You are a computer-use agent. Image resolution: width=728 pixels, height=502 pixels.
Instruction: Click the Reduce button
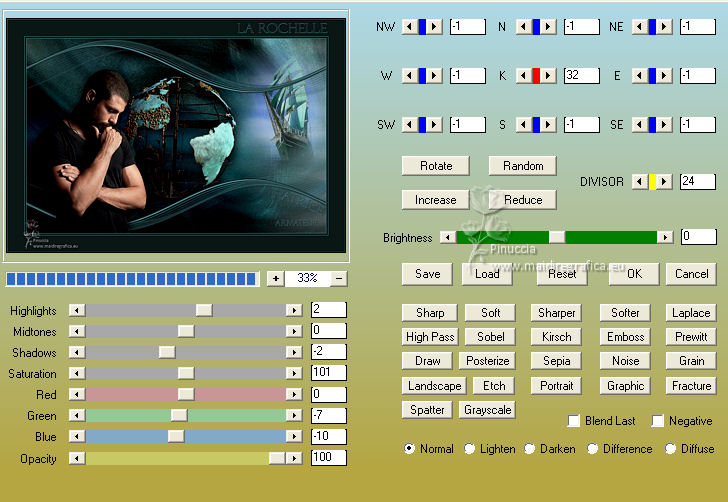point(523,200)
